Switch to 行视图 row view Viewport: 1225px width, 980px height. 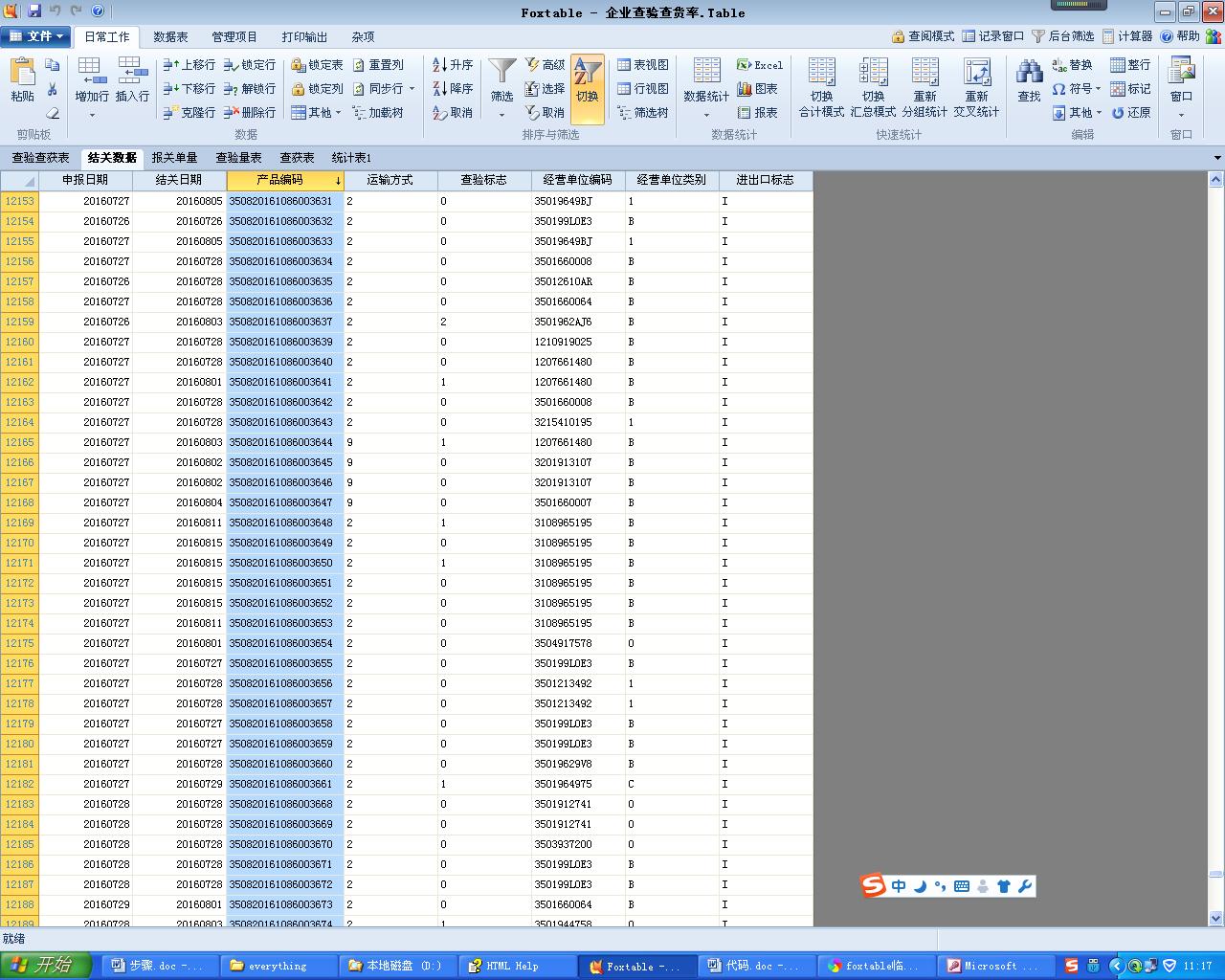pos(643,89)
